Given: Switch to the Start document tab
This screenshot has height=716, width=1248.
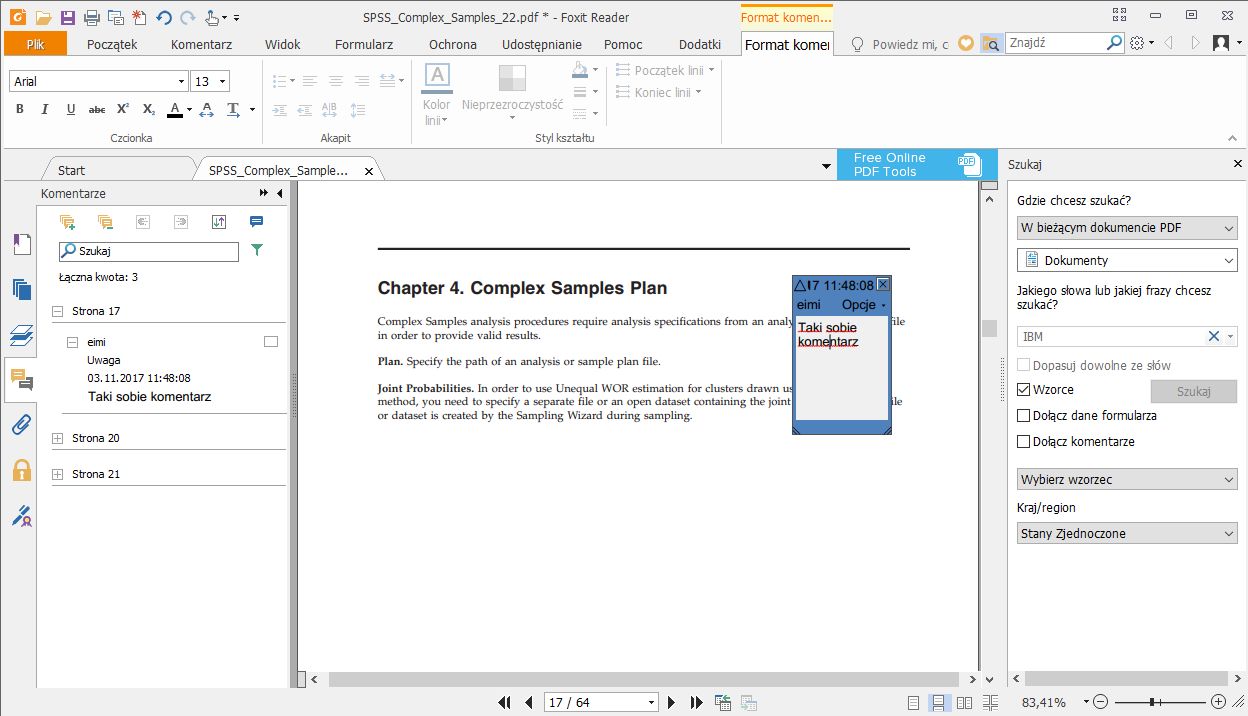Looking at the screenshot, I should click(x=72, y=171).
